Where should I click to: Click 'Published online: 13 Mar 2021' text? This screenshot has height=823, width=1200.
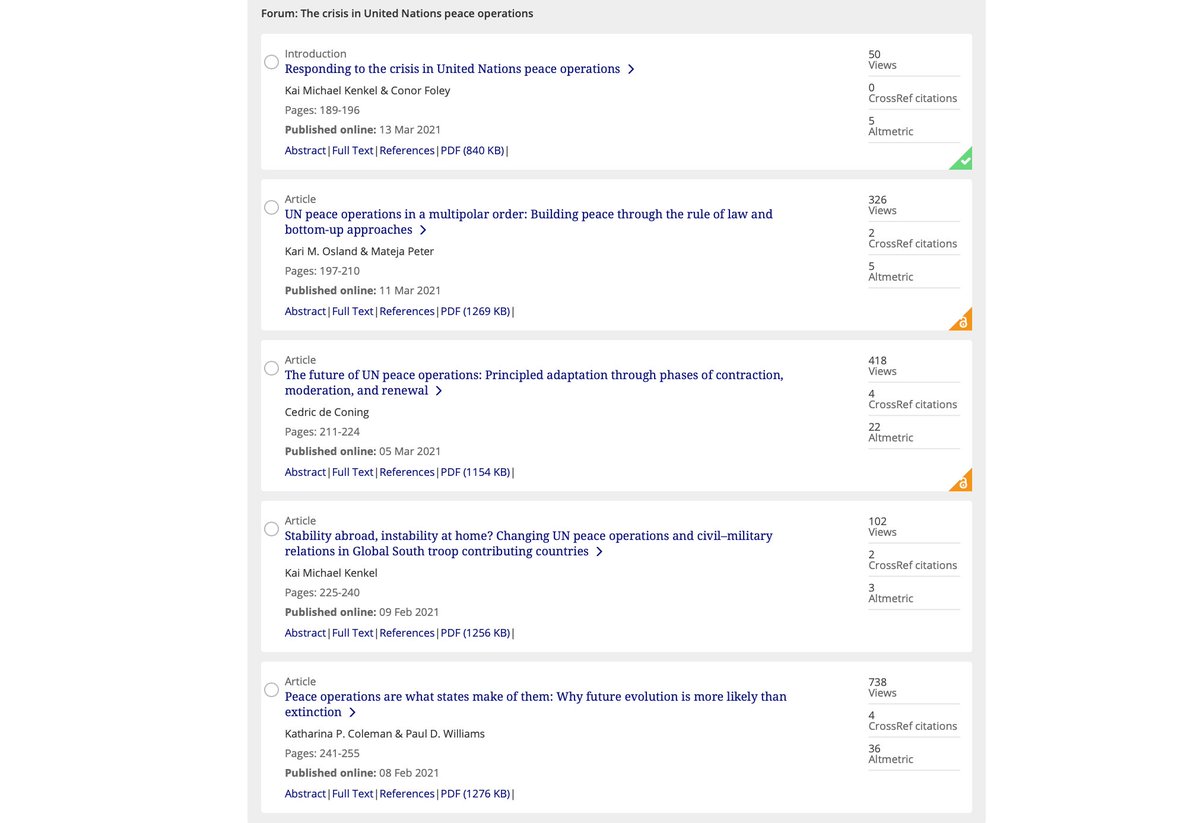click(363, 130)
